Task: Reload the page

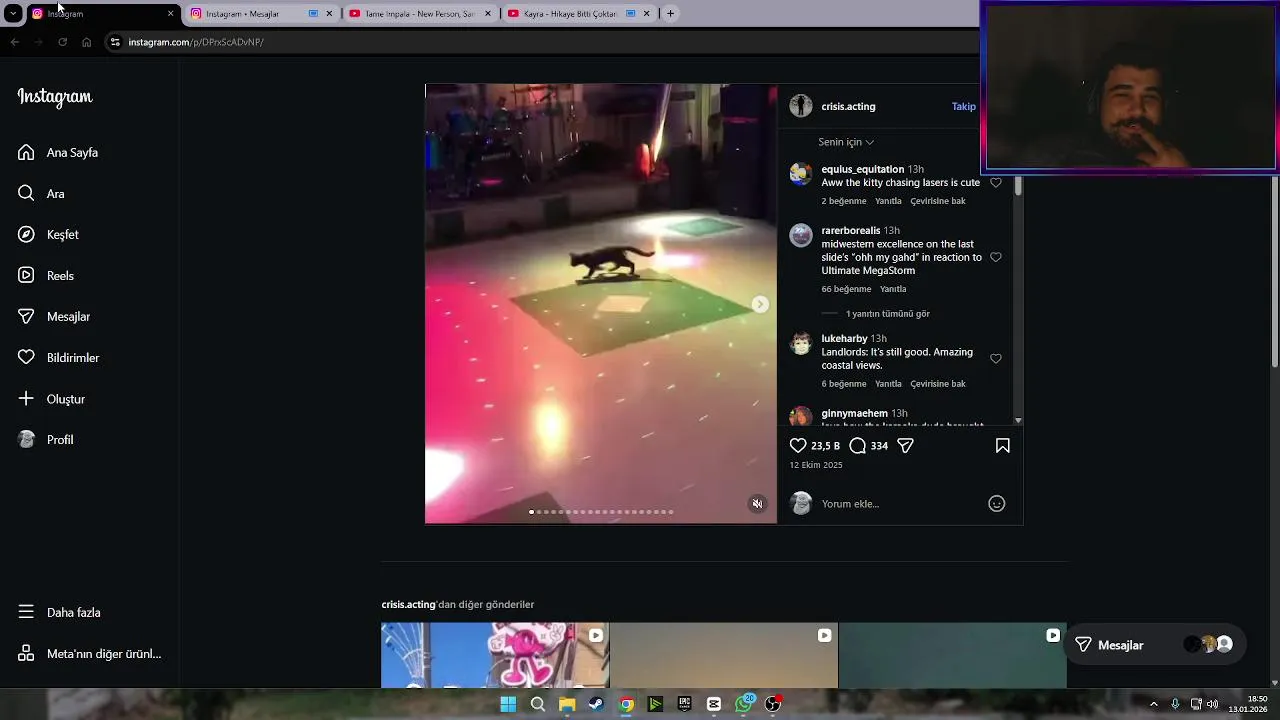Action: 62,42
